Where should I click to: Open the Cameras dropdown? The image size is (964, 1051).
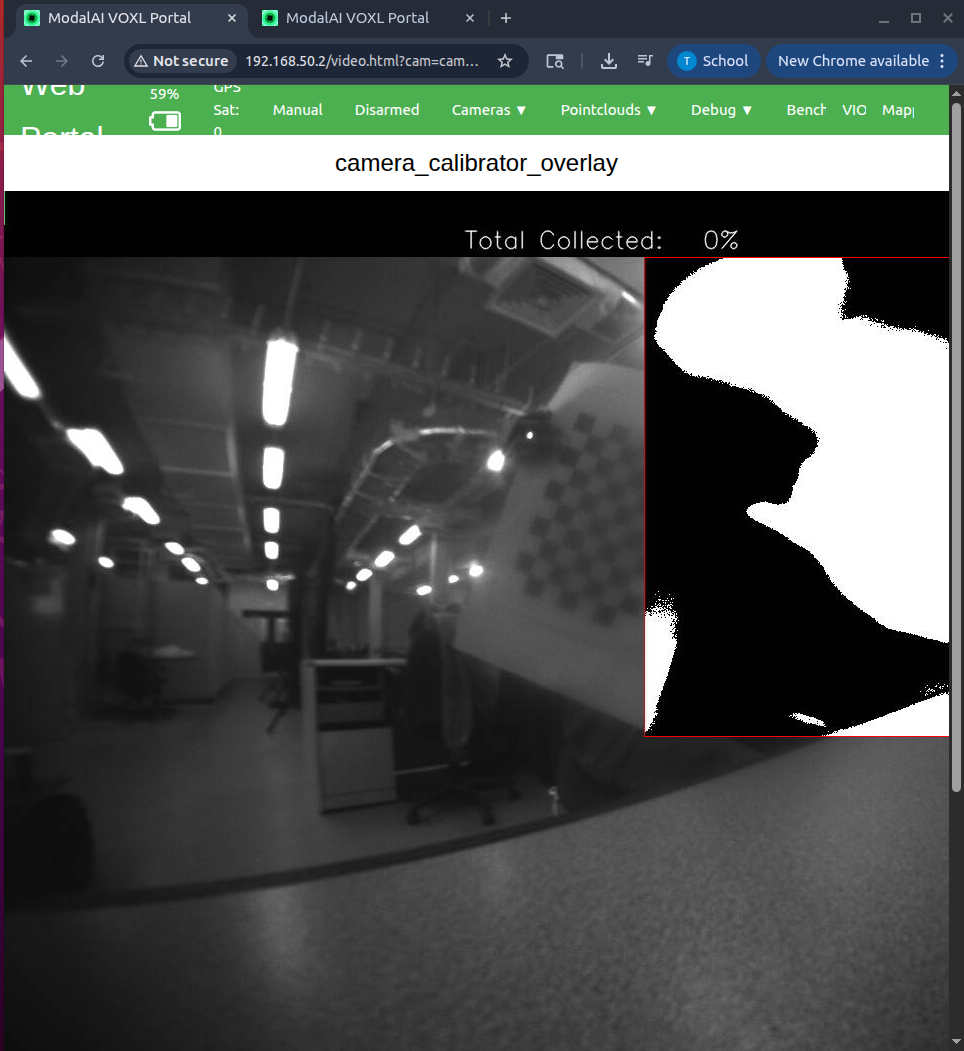(x=488, y=110)
